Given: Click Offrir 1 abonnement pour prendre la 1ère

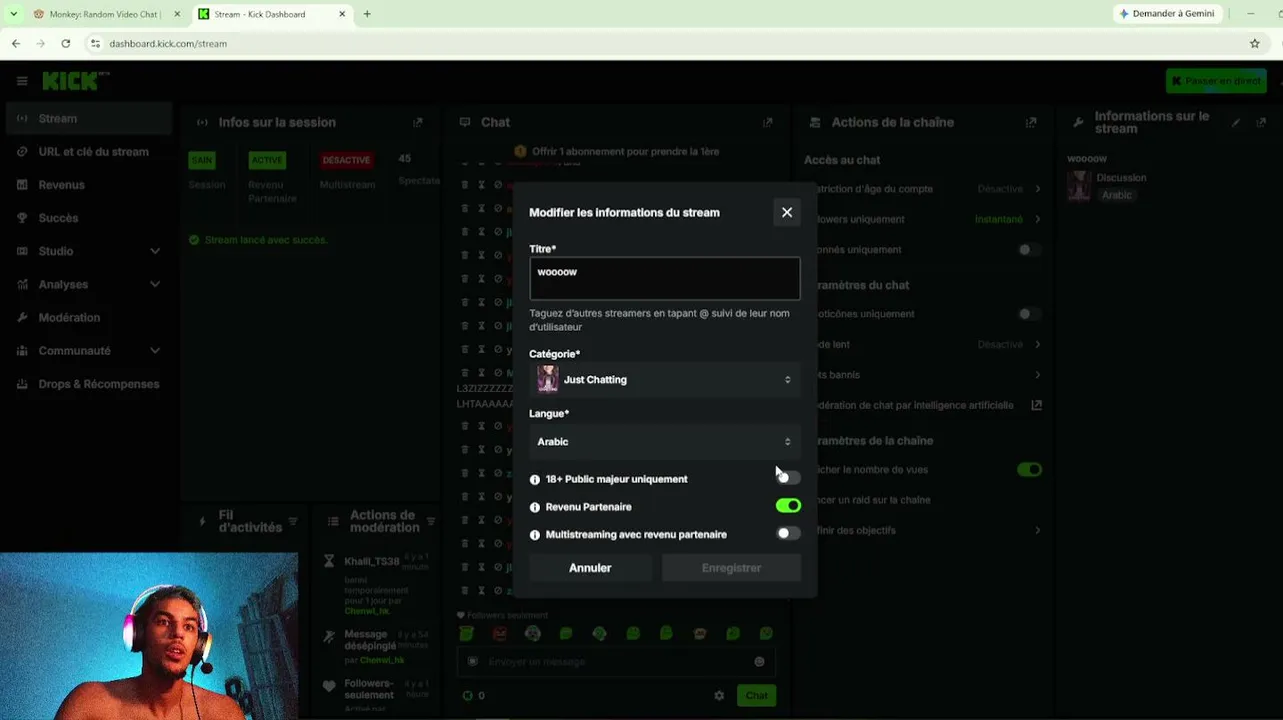Looking at the screenshot, I should (625, 152).
